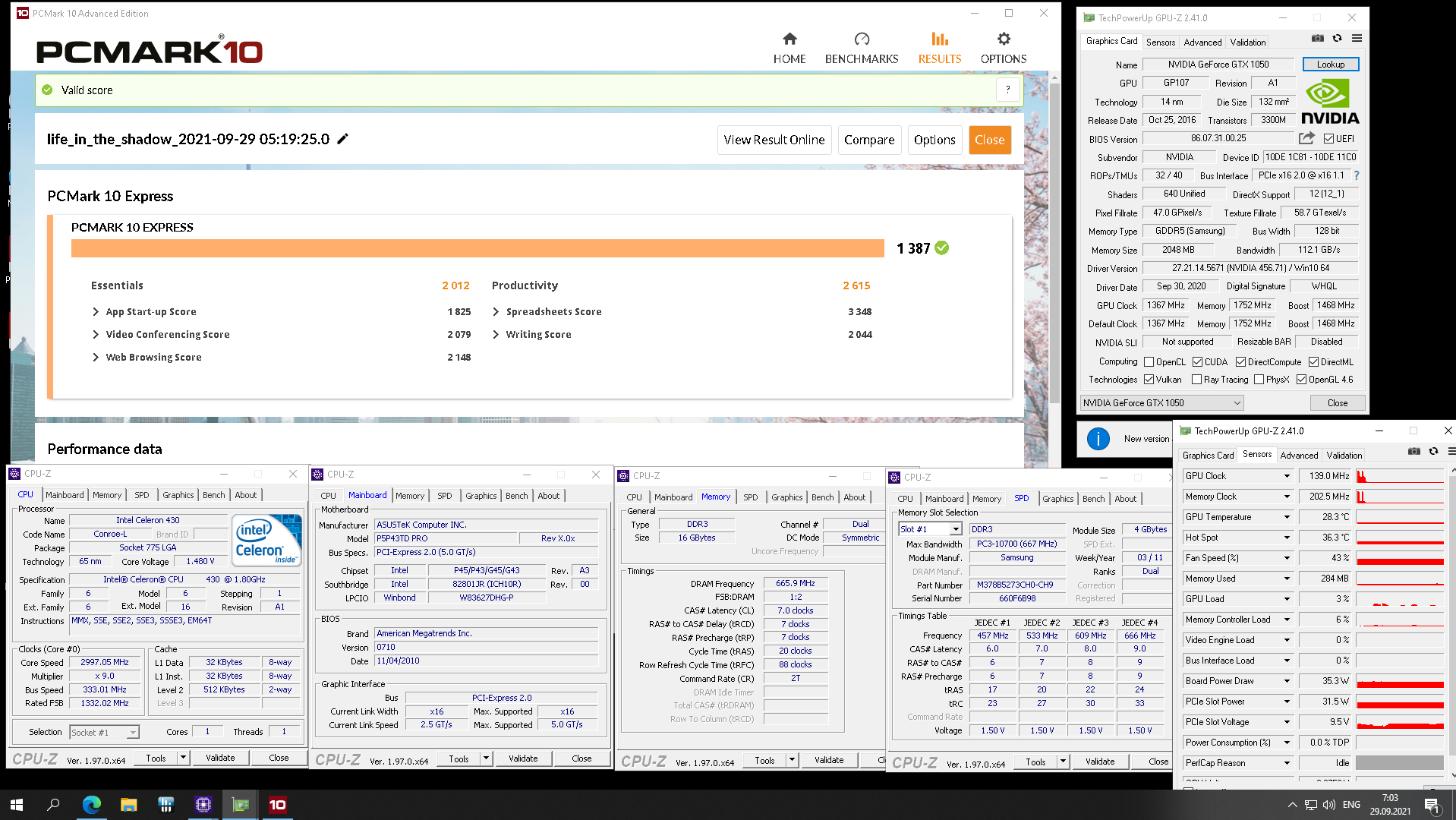Image resolution: width=1456 pixels, height=820 pixels.
Task: Expand the Video Conferencing Score row
Action: click(x=96, y=335)
